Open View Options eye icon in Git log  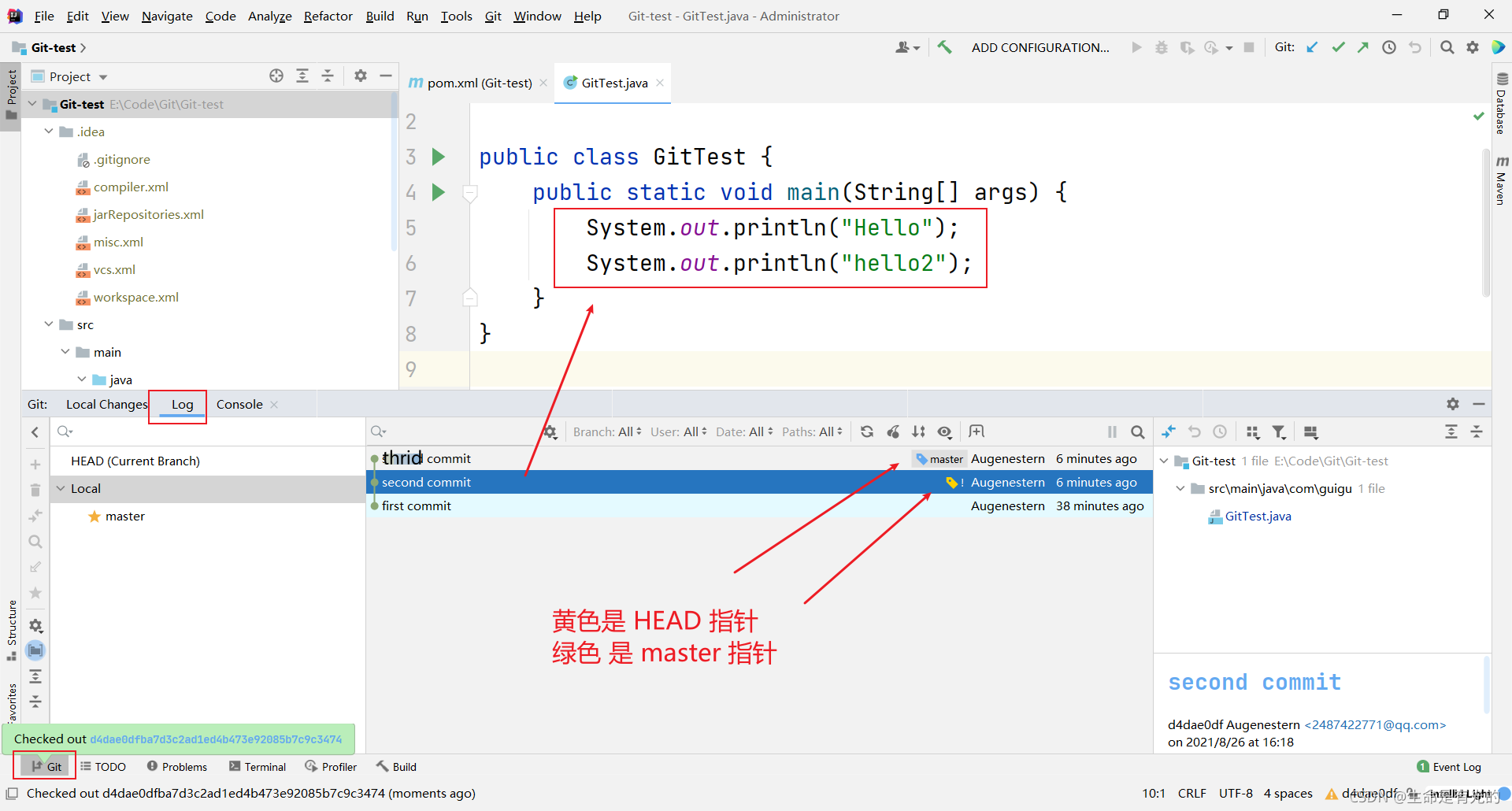point(945,431)
